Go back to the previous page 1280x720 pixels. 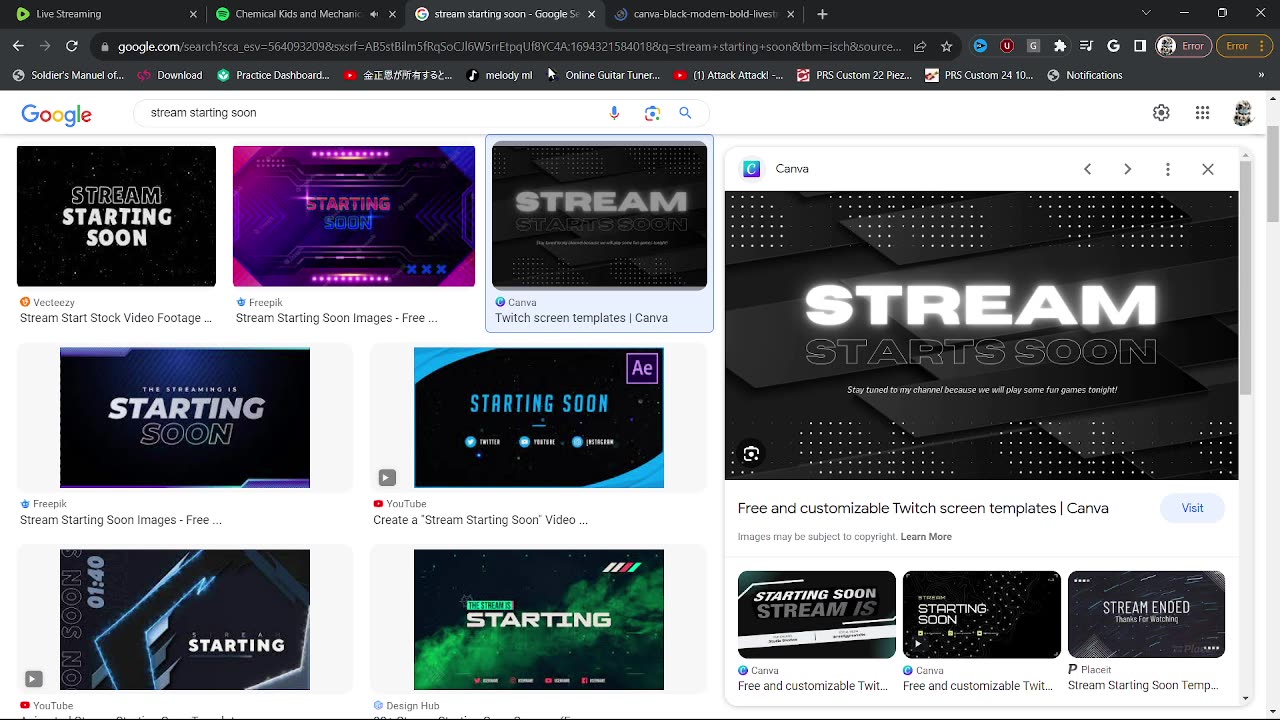18,46
